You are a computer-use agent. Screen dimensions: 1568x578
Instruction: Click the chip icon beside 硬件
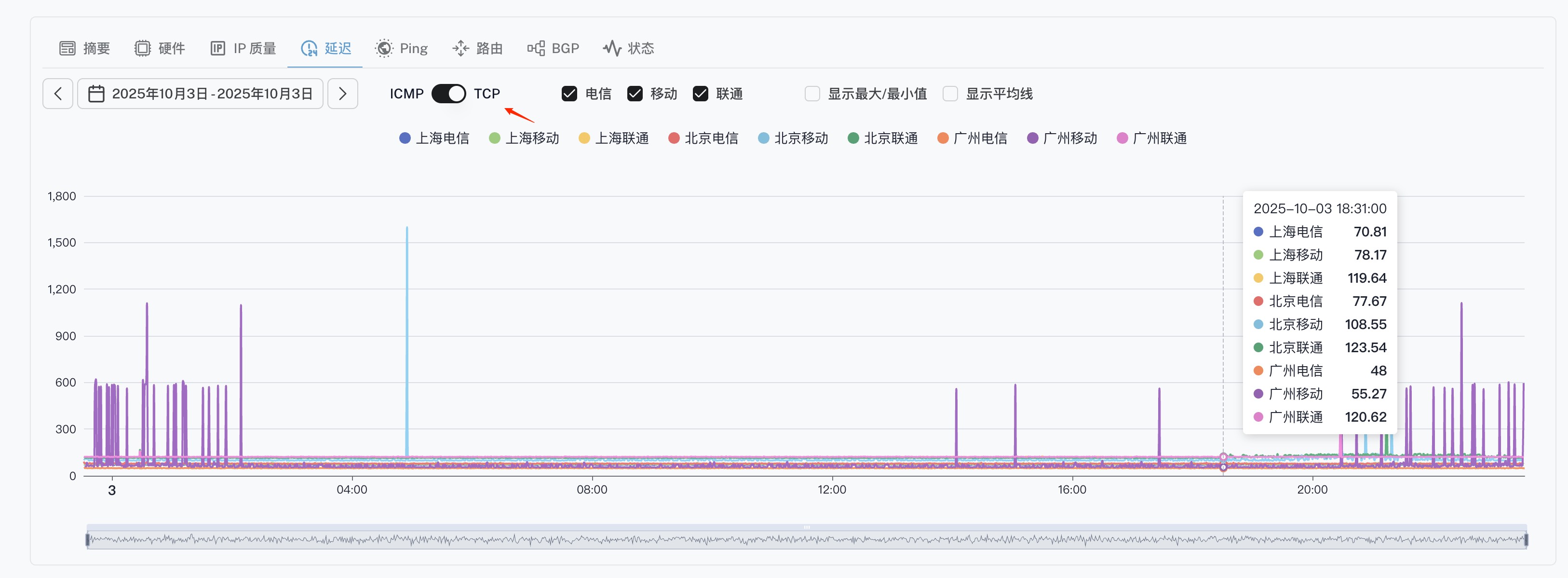click(142, 48)
